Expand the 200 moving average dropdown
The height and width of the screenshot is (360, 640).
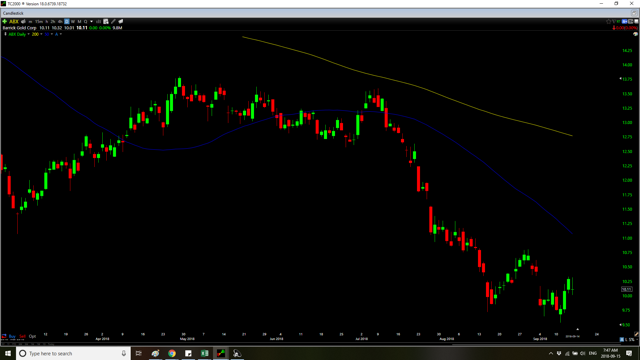click(x=41, y=34)
